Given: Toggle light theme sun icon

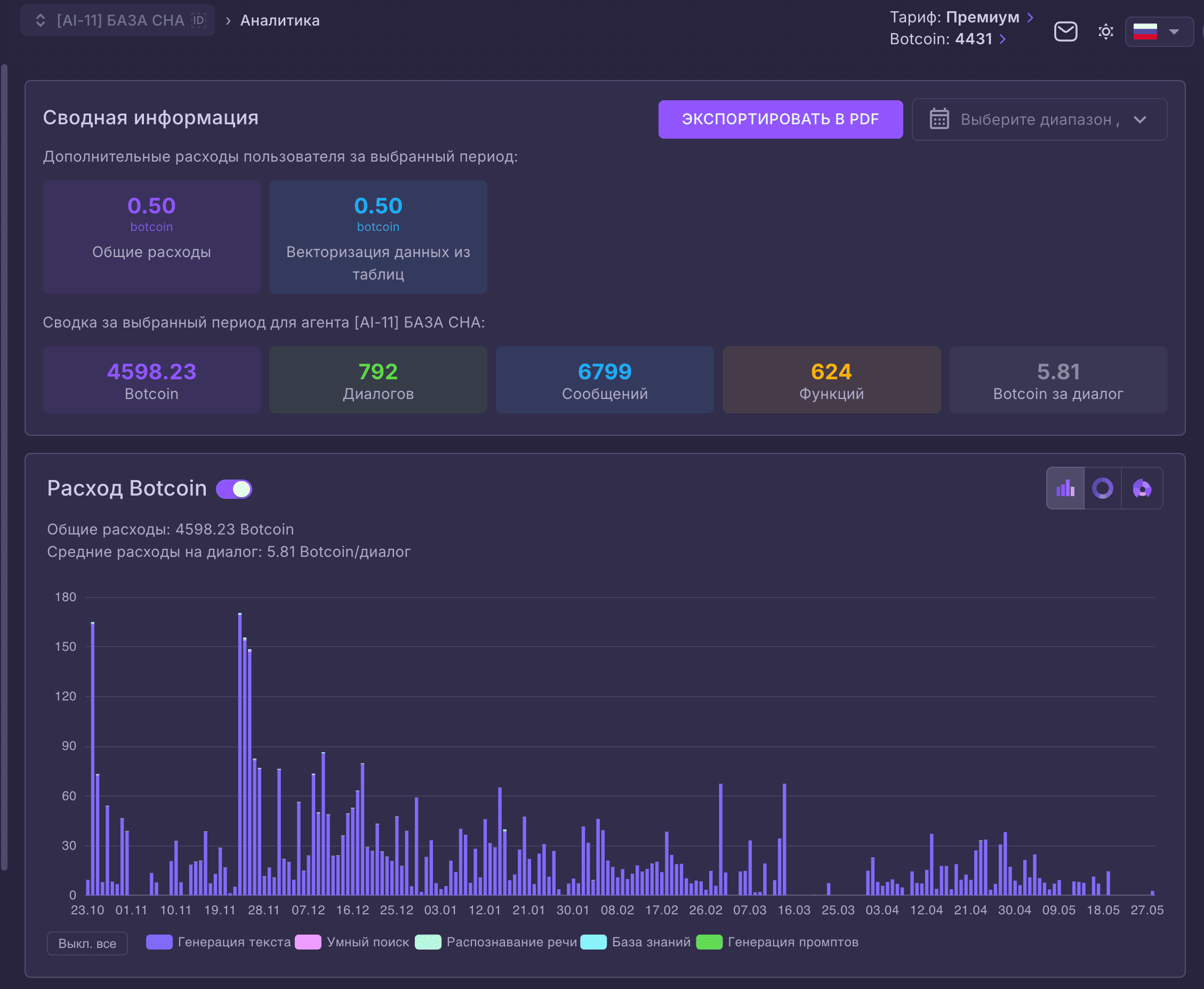Looking at the screenshot, I should point(1105,31).
